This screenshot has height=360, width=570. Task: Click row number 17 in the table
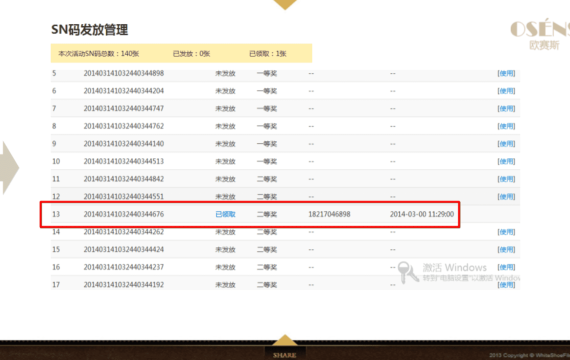56,285
